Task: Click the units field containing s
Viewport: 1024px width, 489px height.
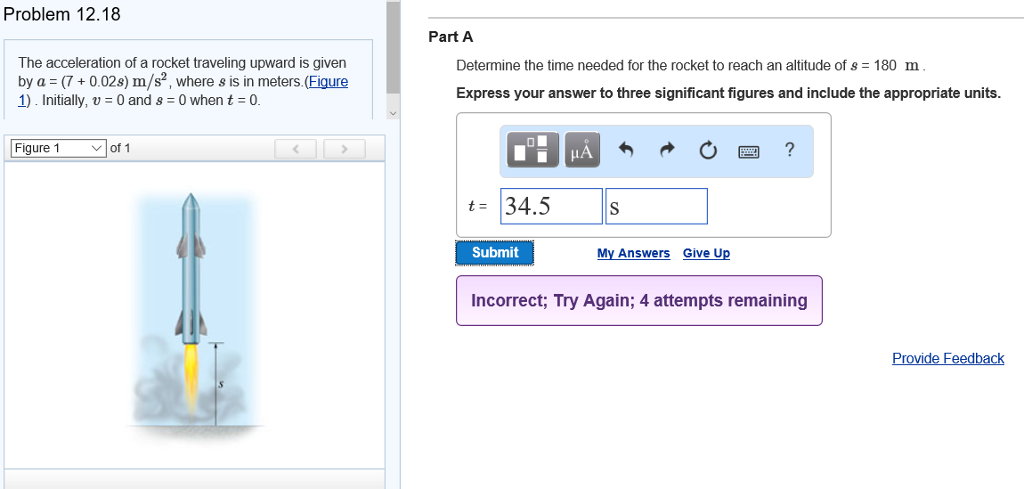Action: click(655, 207)
